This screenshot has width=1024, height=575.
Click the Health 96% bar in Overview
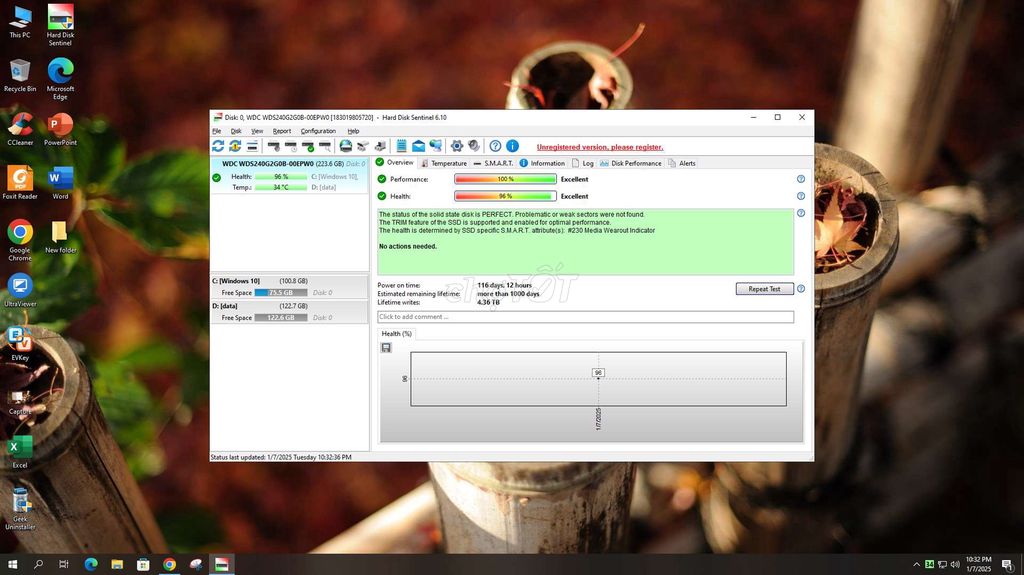(505, 196)
